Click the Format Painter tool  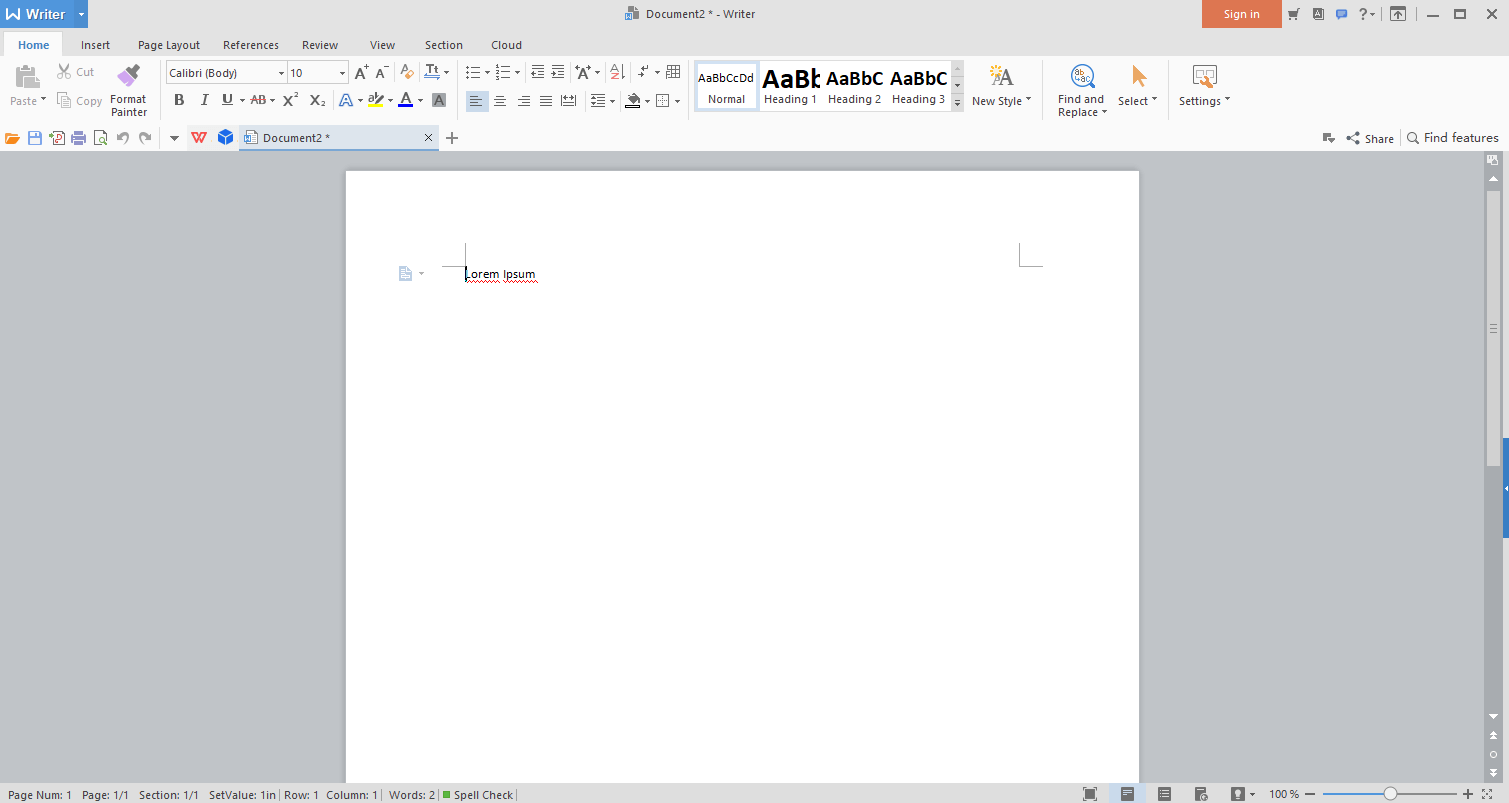[x=128, y=89]
